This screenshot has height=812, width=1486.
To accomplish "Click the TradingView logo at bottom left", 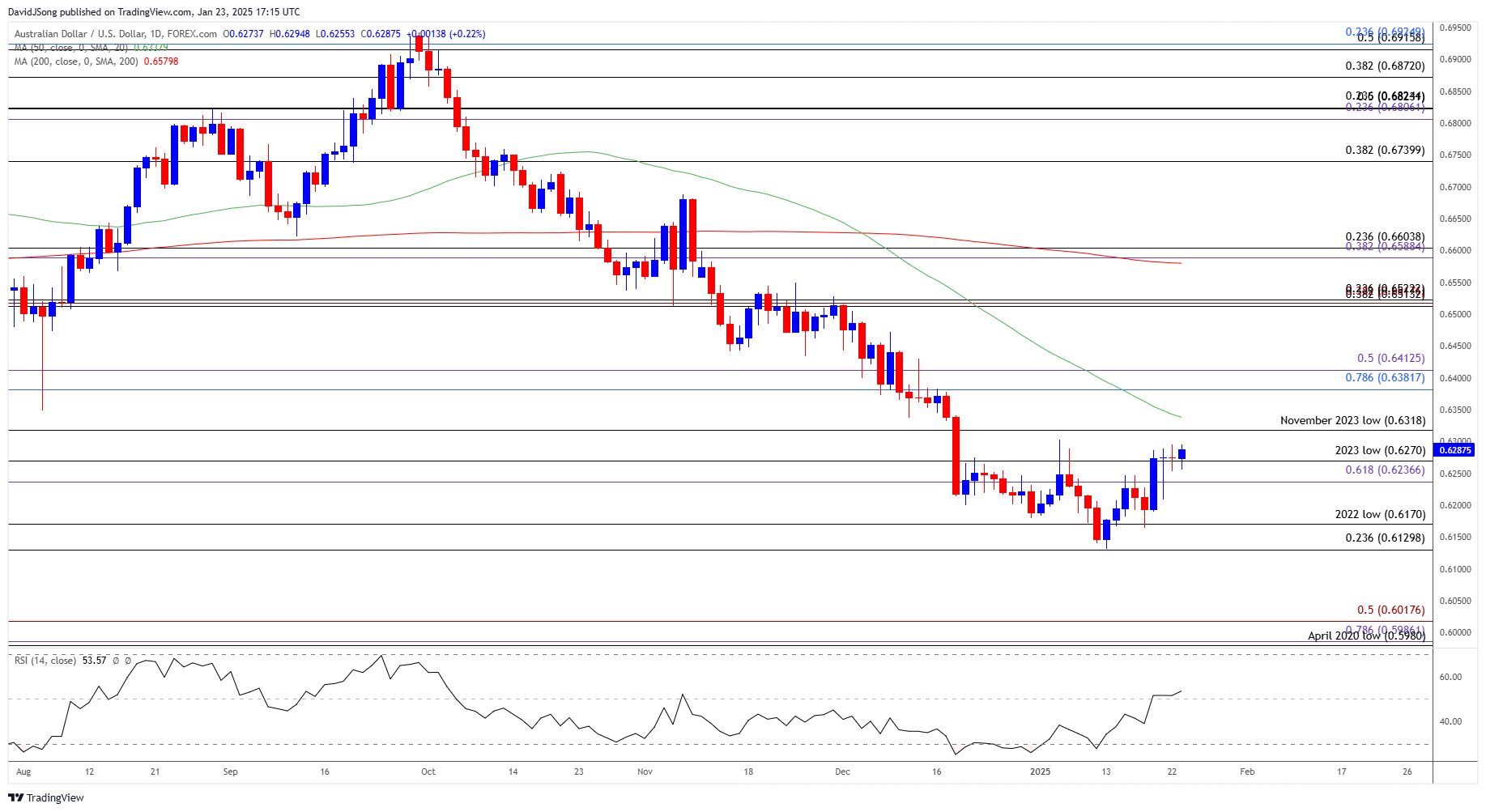I will pos(46,797).
